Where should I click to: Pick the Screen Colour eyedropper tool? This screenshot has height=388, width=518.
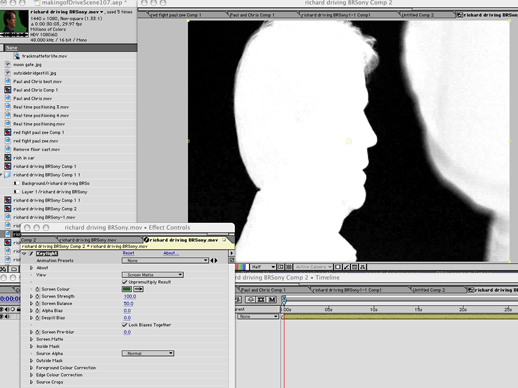click(138, 289)
